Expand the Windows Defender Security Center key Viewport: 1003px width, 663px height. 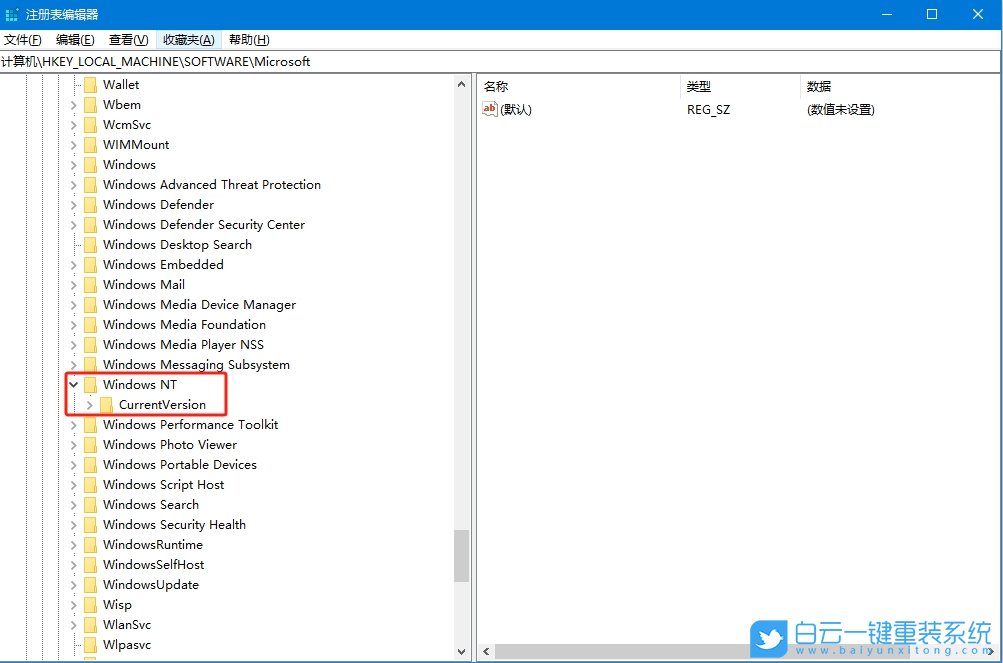pos(73,224)
